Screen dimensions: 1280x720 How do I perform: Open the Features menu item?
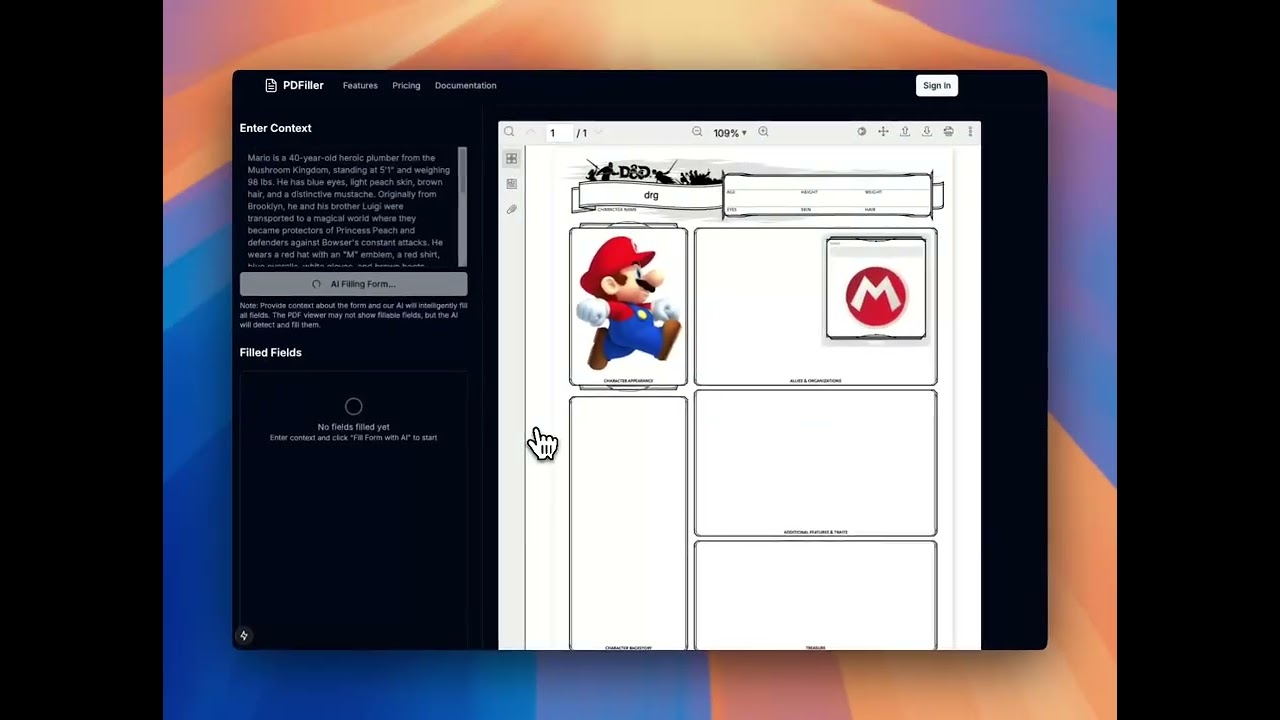[360, 86]
